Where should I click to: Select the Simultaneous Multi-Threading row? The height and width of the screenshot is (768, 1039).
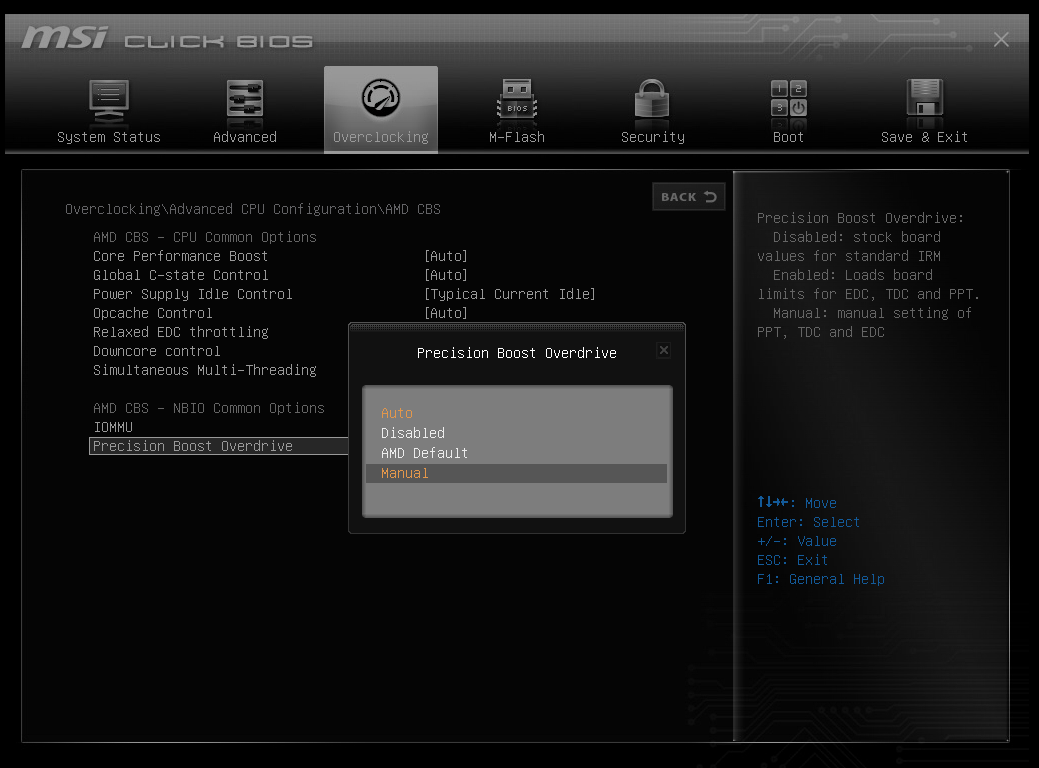(205, 370)
